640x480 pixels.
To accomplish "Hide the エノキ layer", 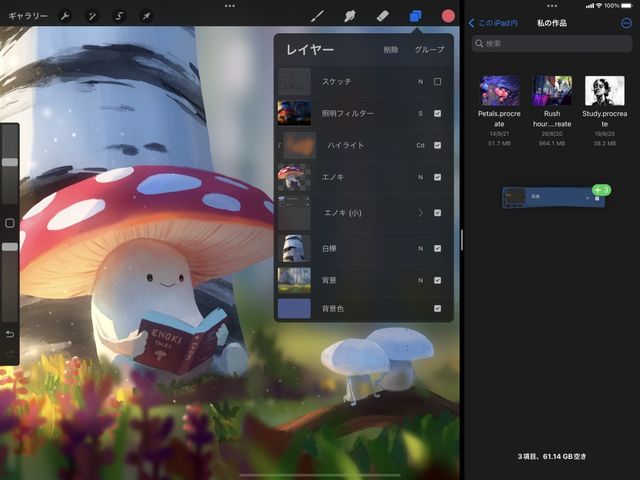I will coord(437,177).
